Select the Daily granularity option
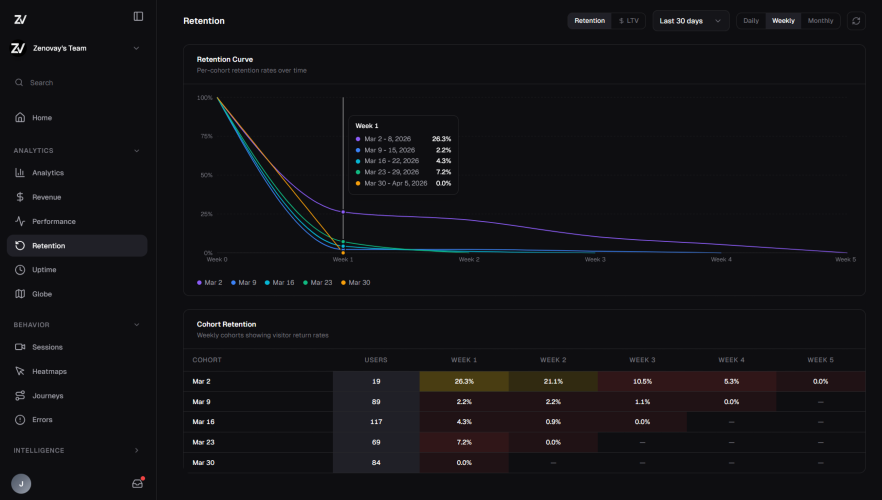This screenshot has height=500, width=882. [751, 21]
